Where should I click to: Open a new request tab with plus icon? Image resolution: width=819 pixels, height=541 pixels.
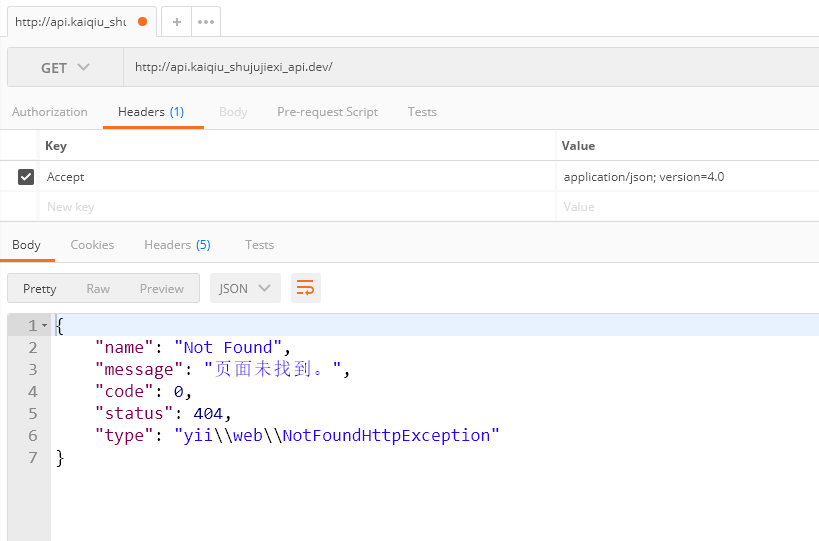pyautogui.click(x=176, y=21)
